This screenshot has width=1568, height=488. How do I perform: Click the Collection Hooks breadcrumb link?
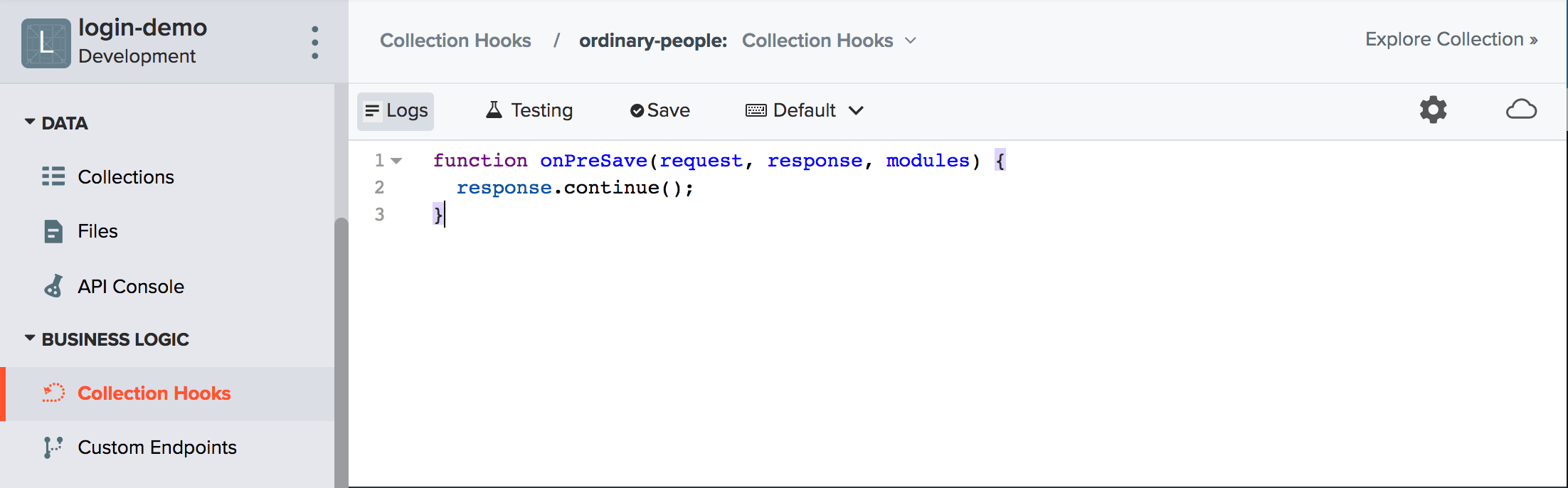[455, 41]
